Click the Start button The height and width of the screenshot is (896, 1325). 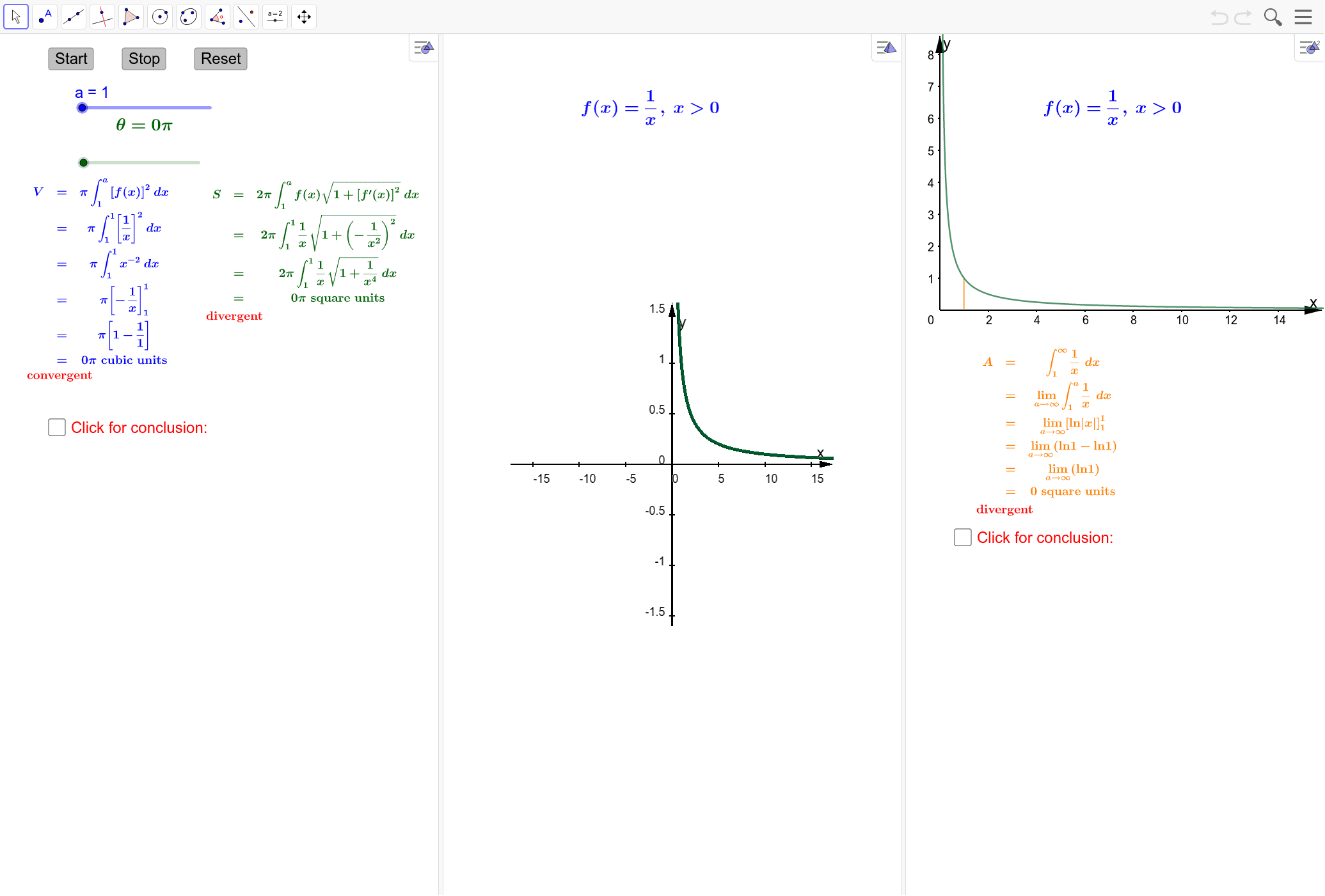(x=71, y=59)
